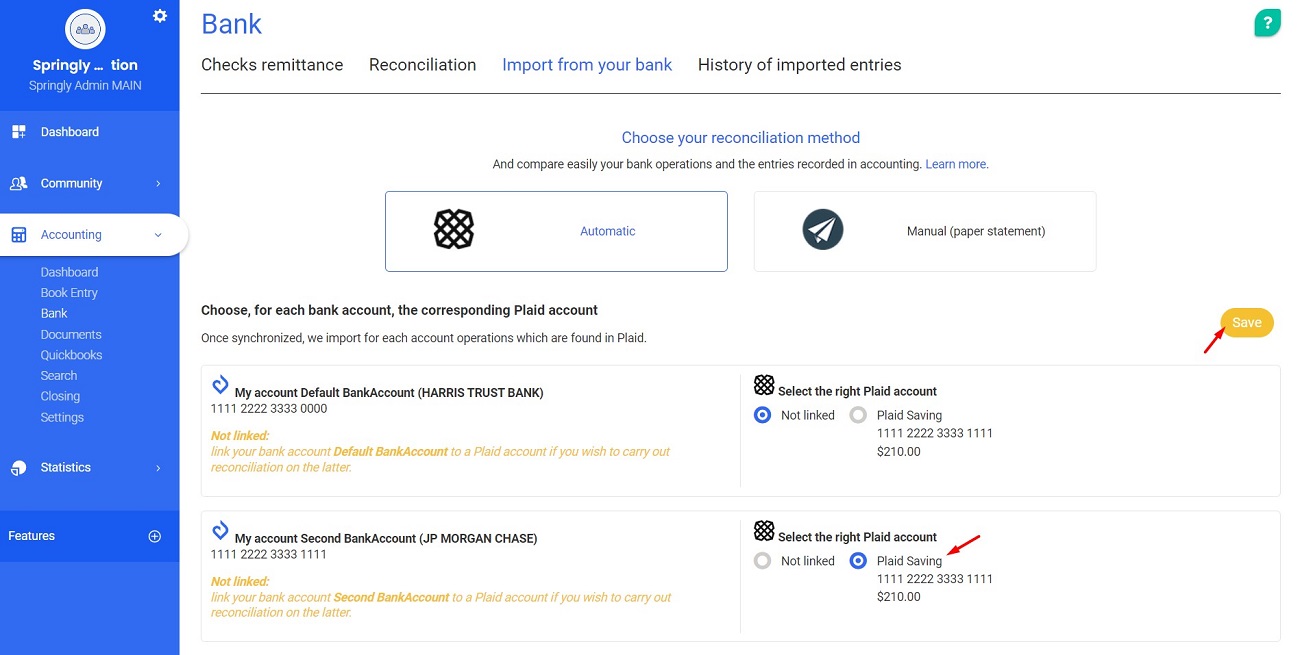The image size is (1300, 655).
Task: Click the Statistics pie chart icon
Action: click(x=18, y=468)
